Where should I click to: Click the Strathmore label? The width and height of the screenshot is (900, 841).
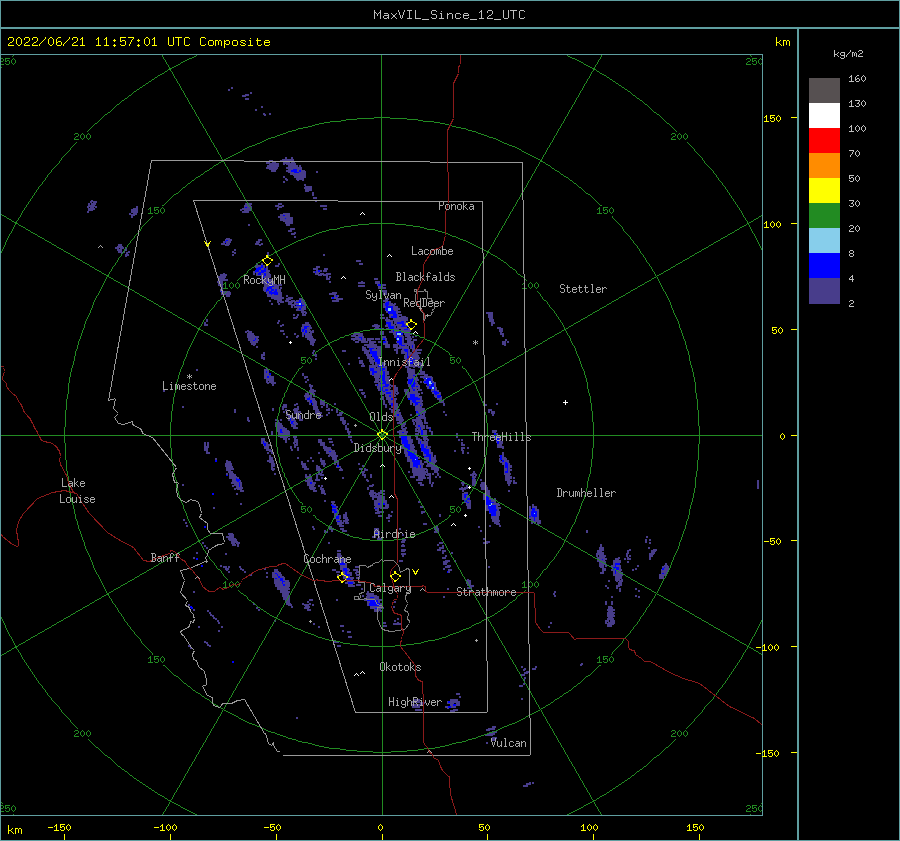coord(486,592)
